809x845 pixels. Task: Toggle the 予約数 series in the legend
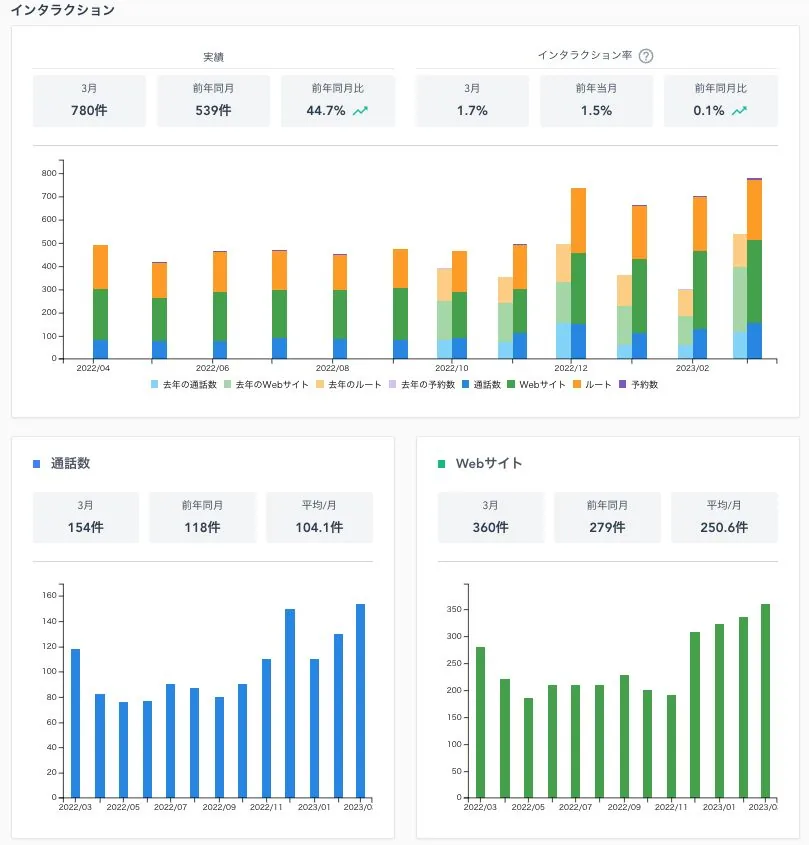pyautogui.click(x=638, y=384)
